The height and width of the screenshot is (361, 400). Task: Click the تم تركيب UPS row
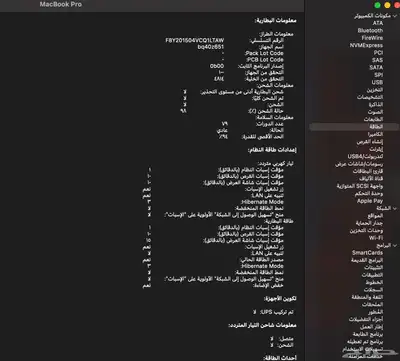coord(274,312)
